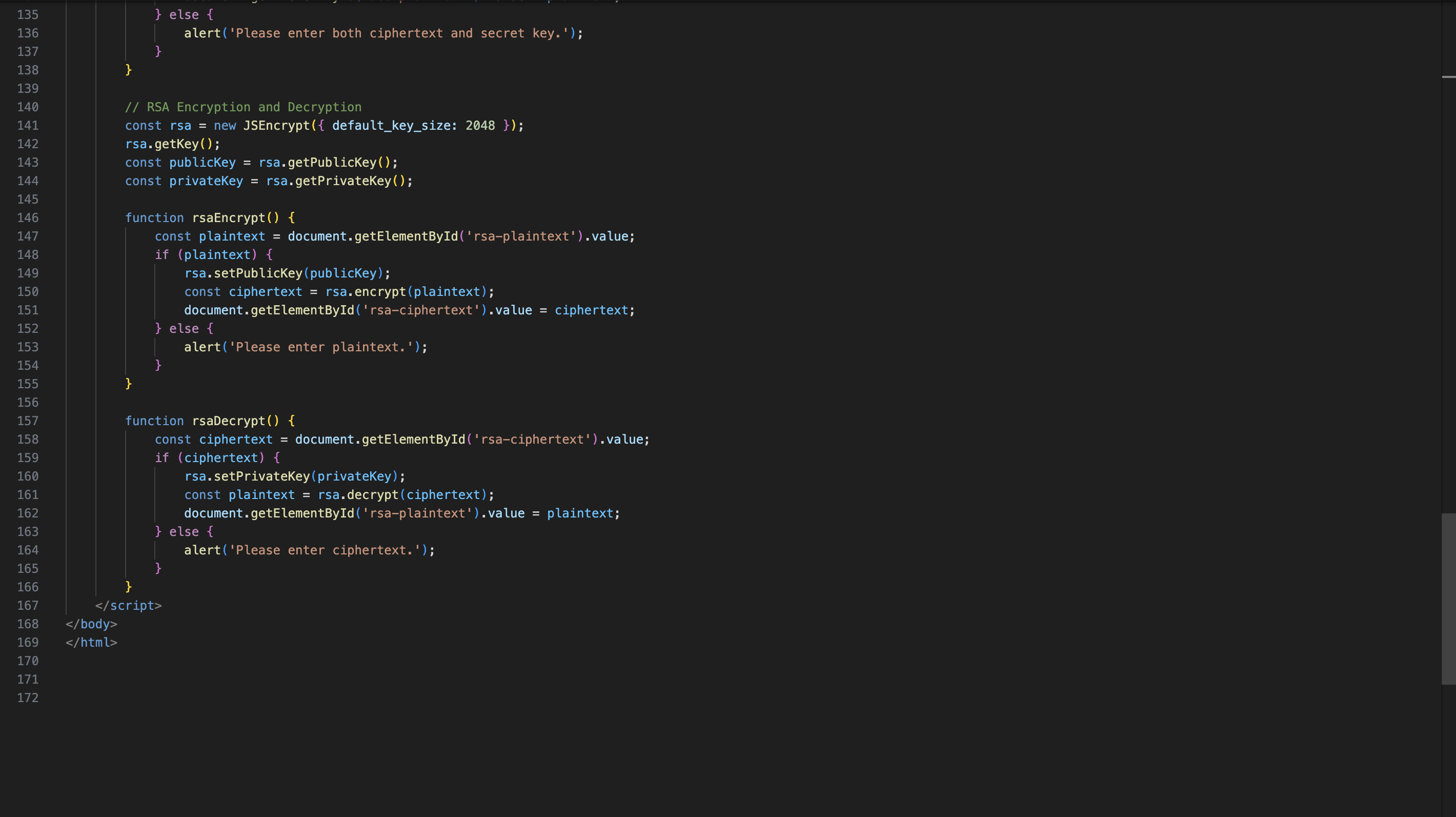1456x817 pixels.
Task: Click the 2048 key size value
Action: pyautogui.click(x=480, y=126)
